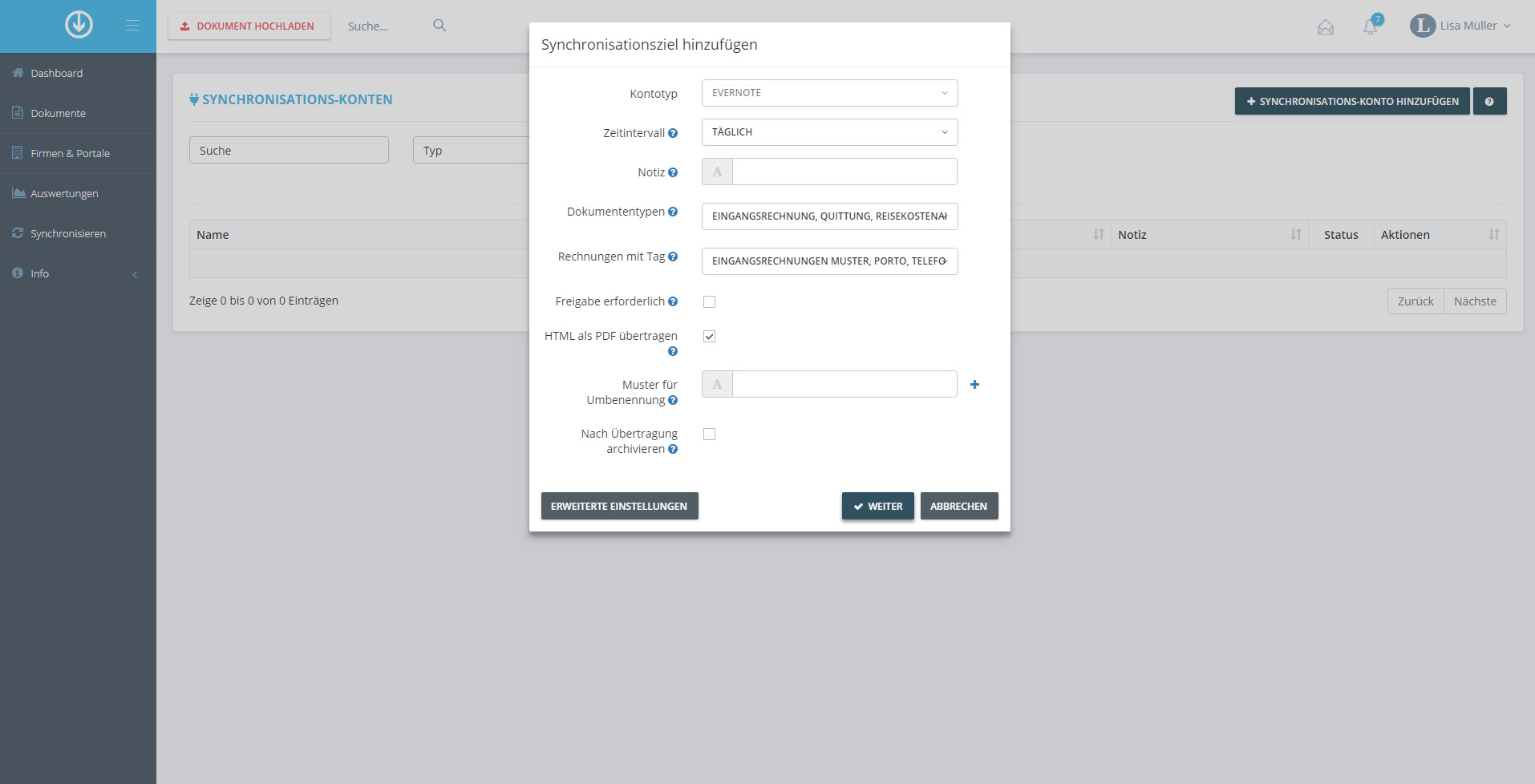Click help icon next to Nach Übertragung archivieren

(x=673, y=449)
